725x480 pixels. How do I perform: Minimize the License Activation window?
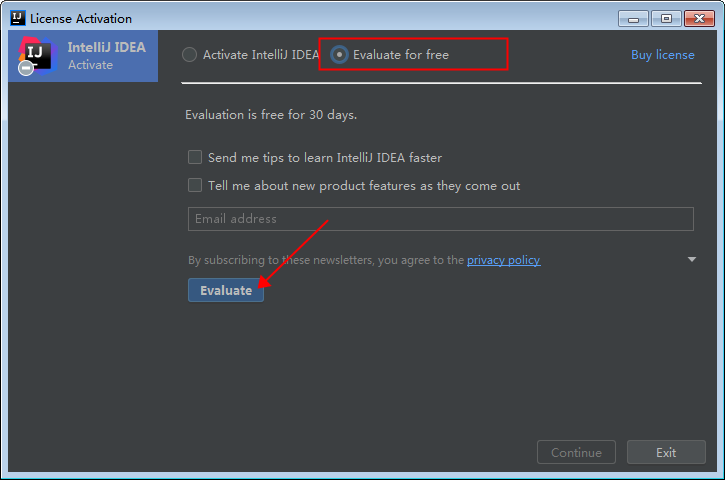[633, 19]
